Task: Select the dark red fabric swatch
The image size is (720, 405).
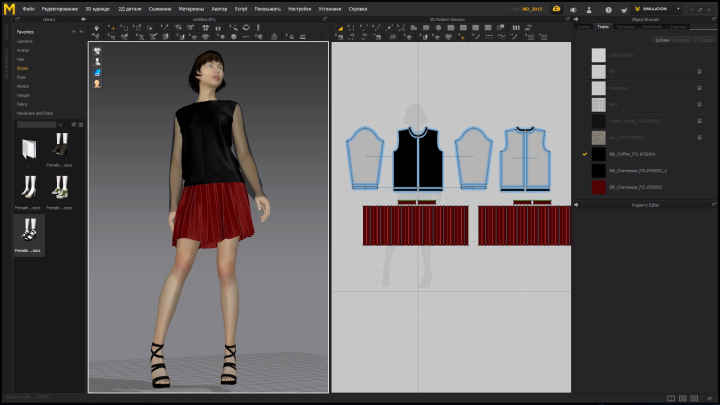Action: (598, 187)
